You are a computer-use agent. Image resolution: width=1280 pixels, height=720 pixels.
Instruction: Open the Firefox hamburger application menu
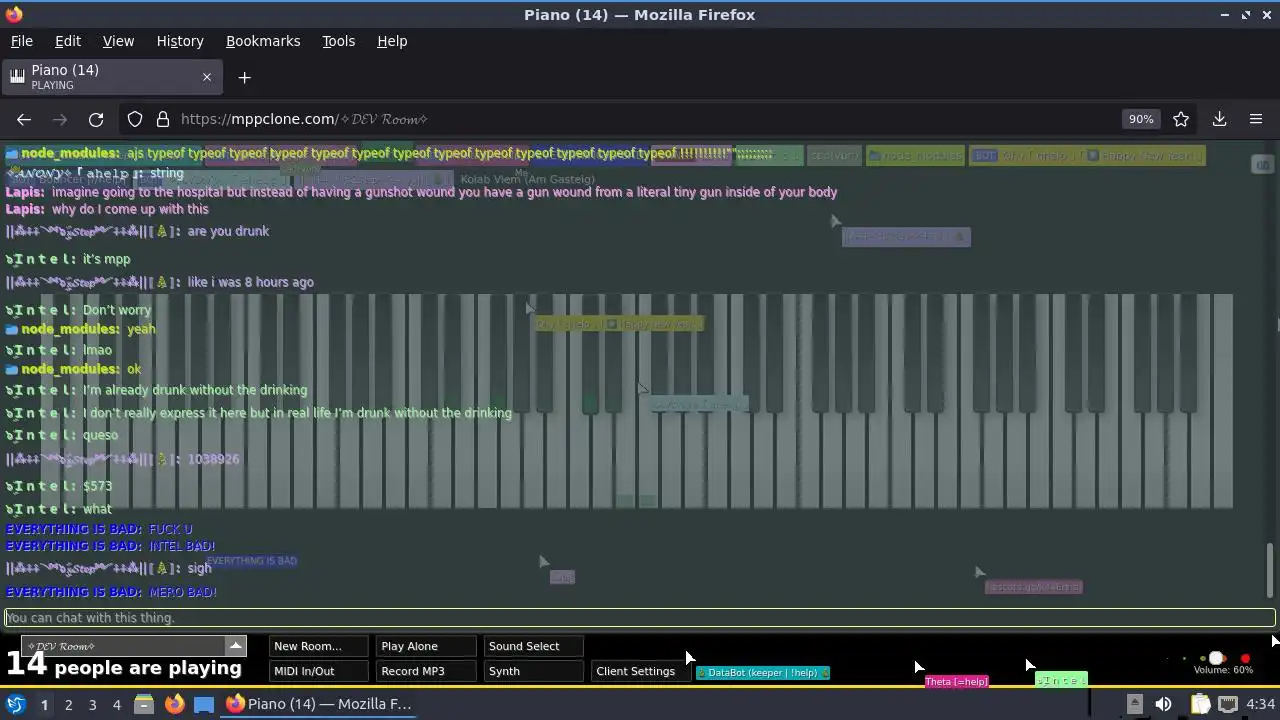1256,119
